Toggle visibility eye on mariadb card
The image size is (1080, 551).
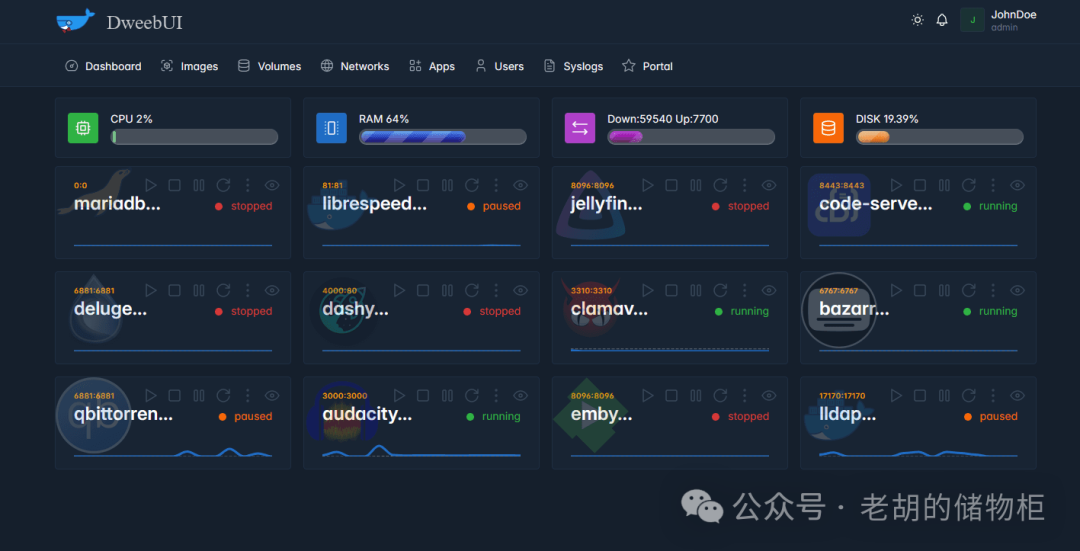click(272, 185)
